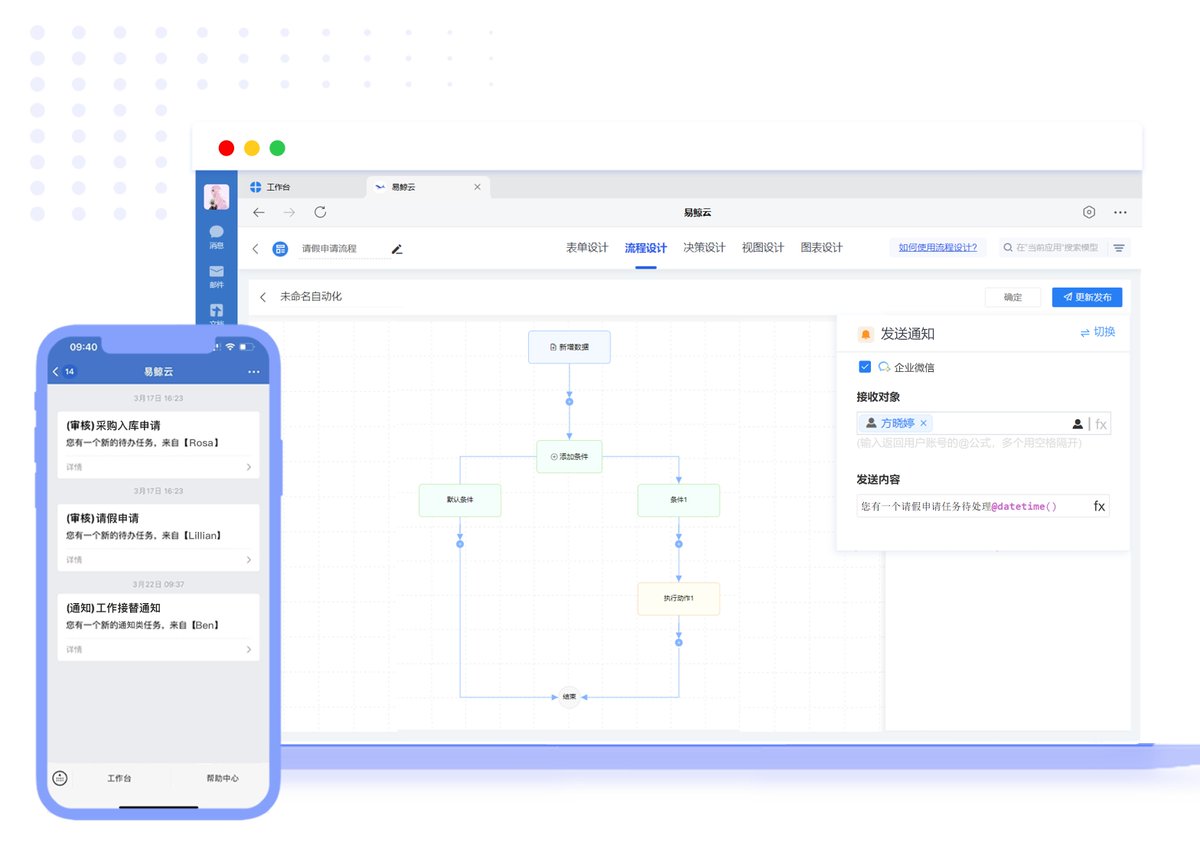Viewport: 1200px width, 848px height.
Task: Tap the keyboard icon in phone bottom bar
Action: pyautogui.click(x=60, y=778)
